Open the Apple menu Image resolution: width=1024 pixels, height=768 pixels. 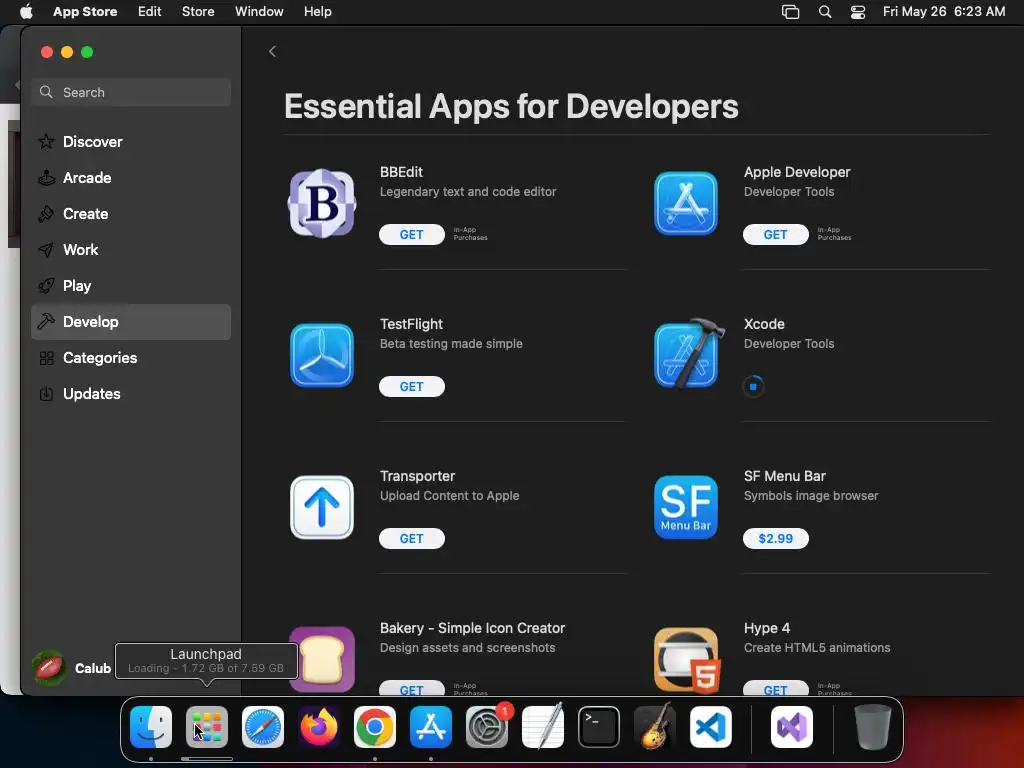26,12
